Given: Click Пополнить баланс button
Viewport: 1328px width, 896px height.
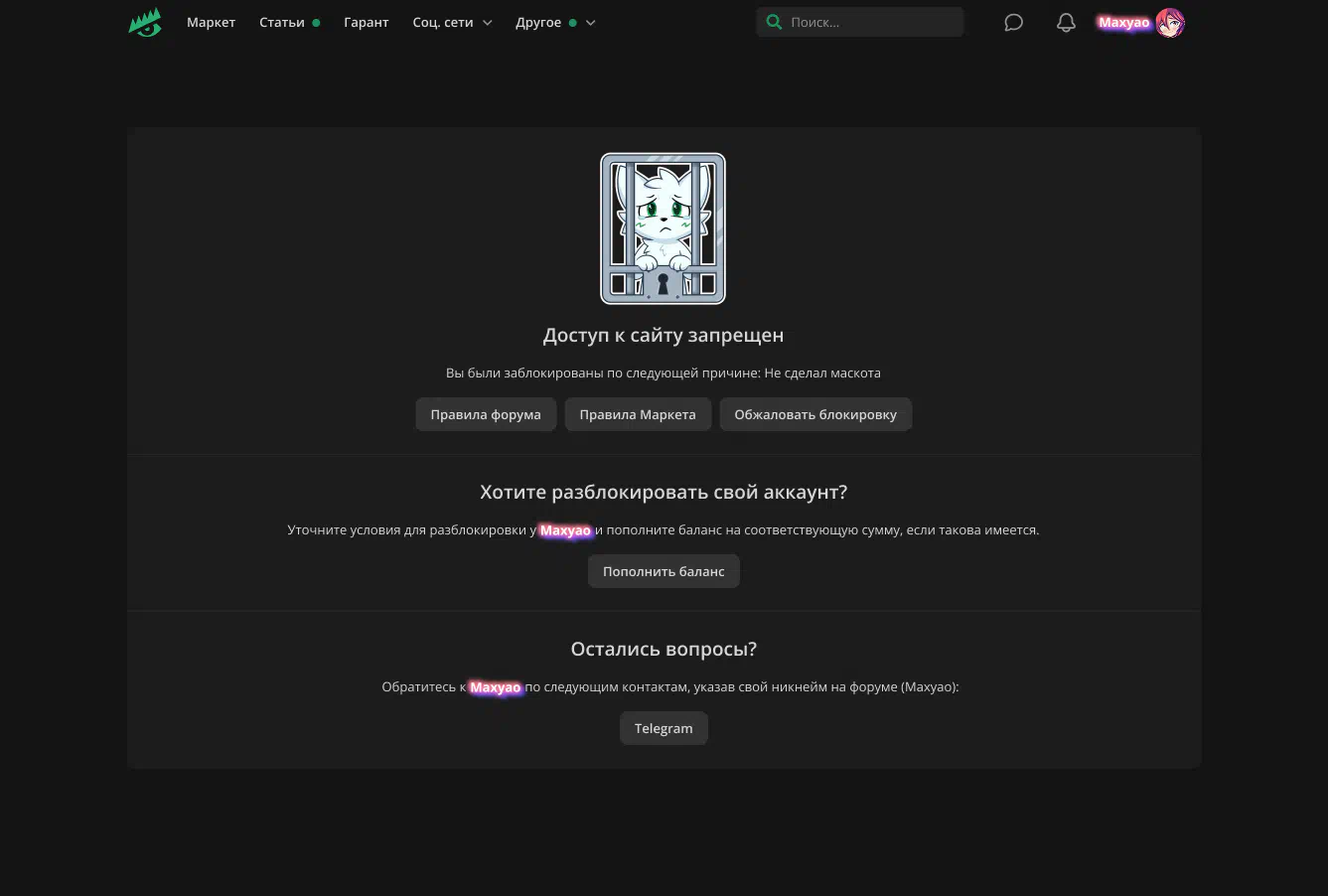Looking at the screenshot, I should tap(664, 571).
